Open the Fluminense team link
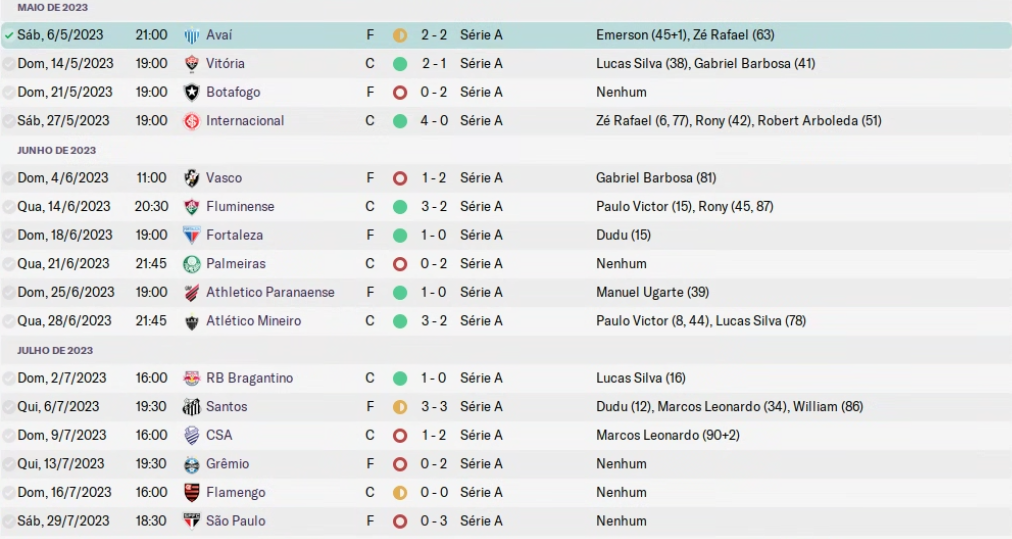 [240, 207]
